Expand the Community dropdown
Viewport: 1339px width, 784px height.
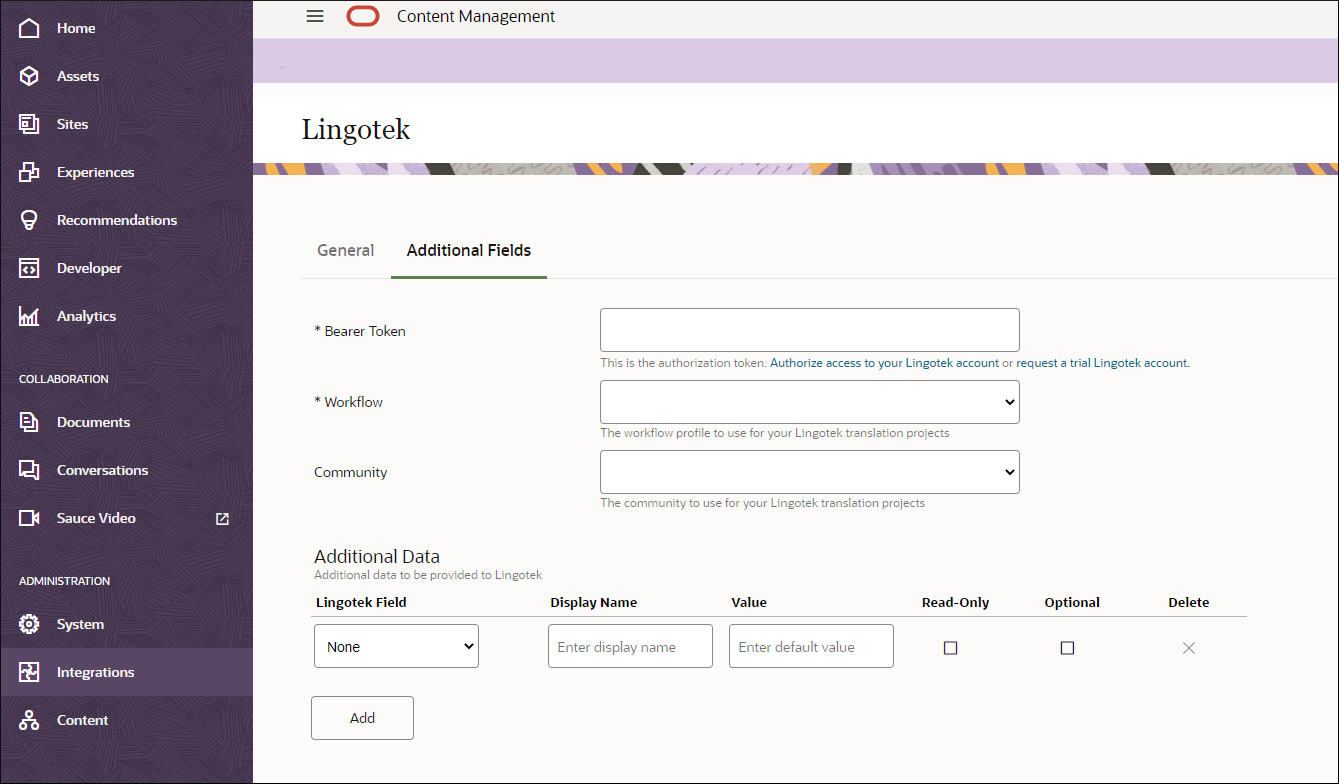[x=810, y=472]
